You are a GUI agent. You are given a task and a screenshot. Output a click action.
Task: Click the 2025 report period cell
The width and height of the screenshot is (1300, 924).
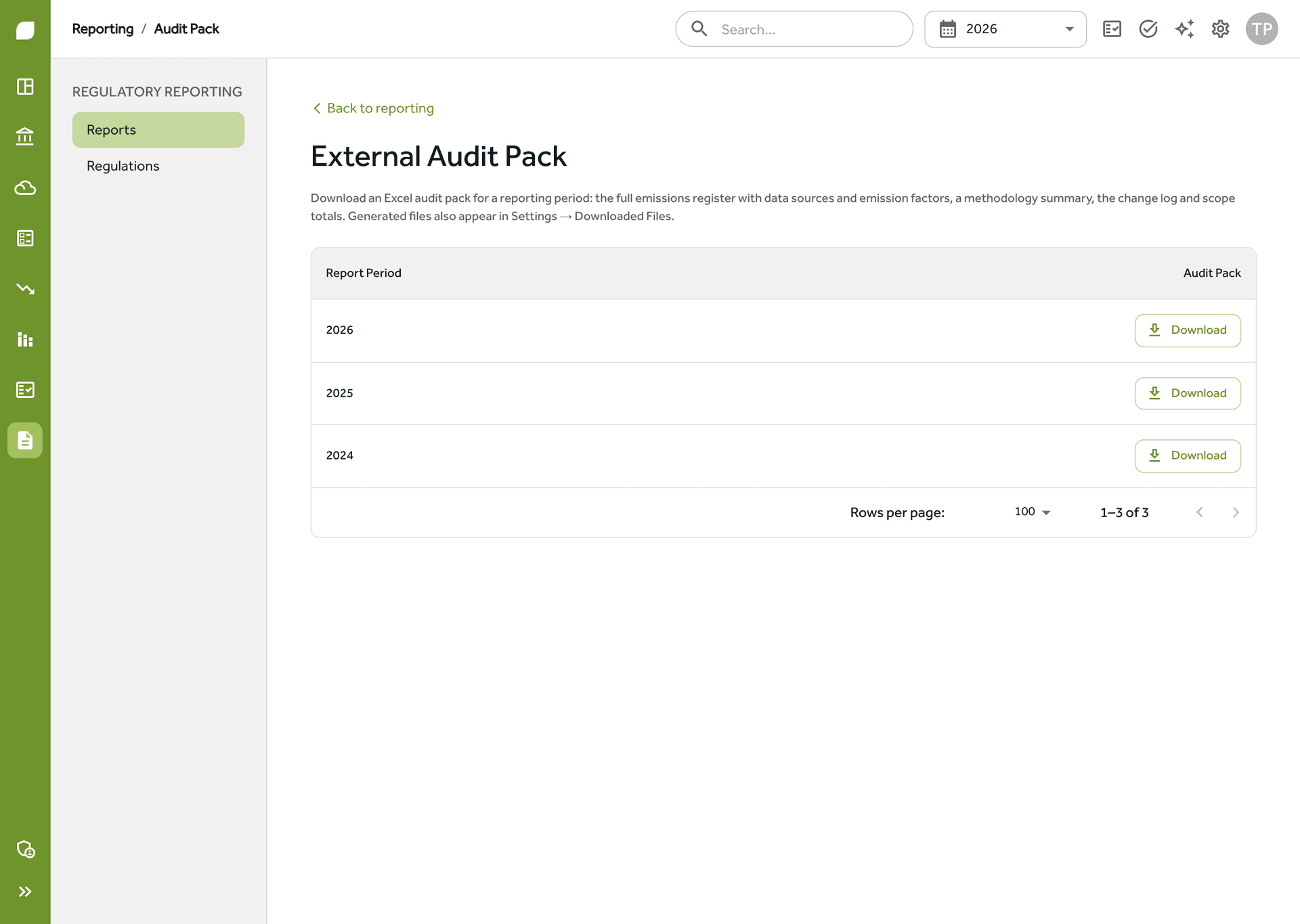tap(340, 393)
